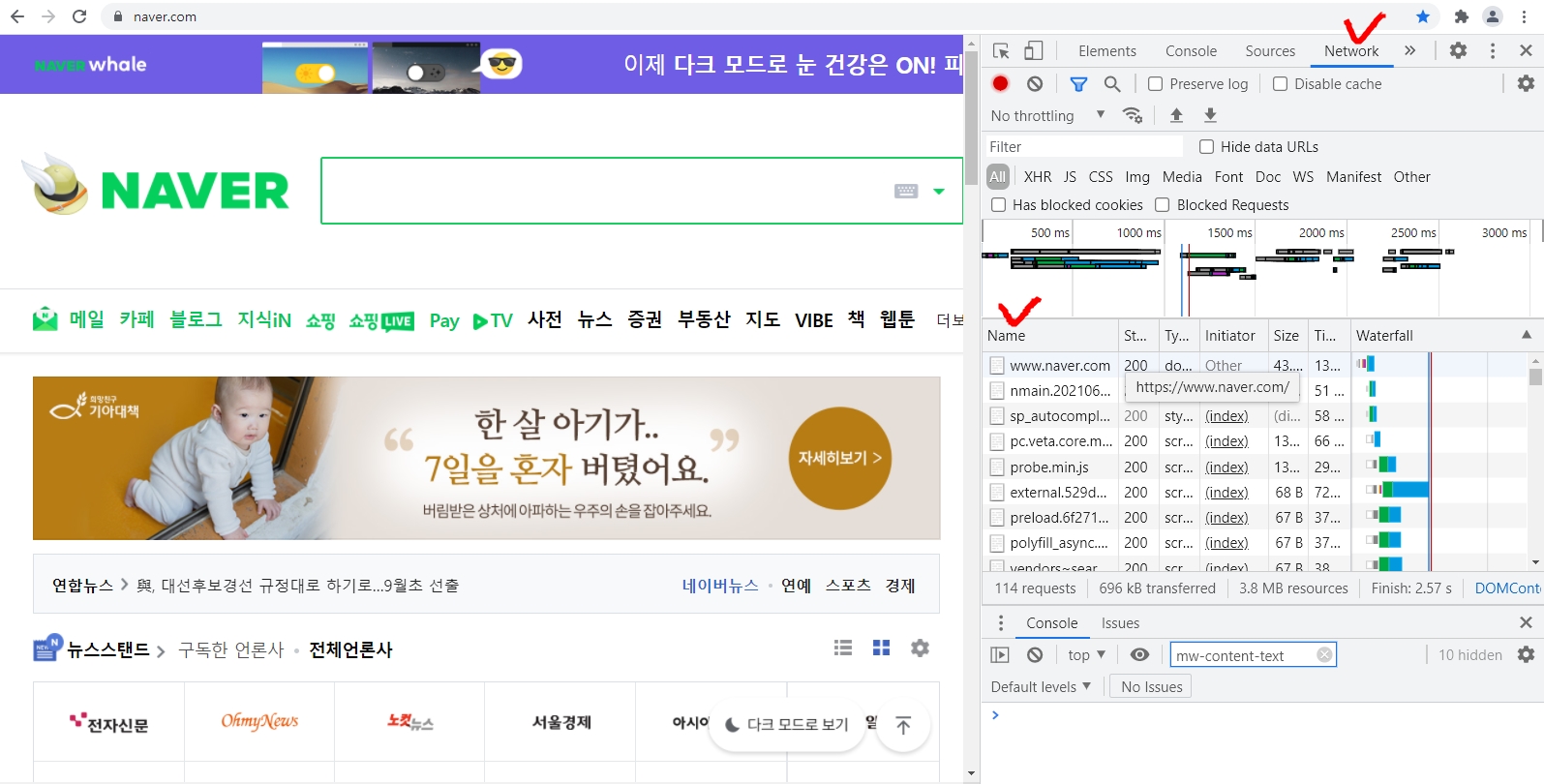This screenshot has width=1544, height=784.
Task: Switch newsstand to grid view icon
Action: point(881,648)
